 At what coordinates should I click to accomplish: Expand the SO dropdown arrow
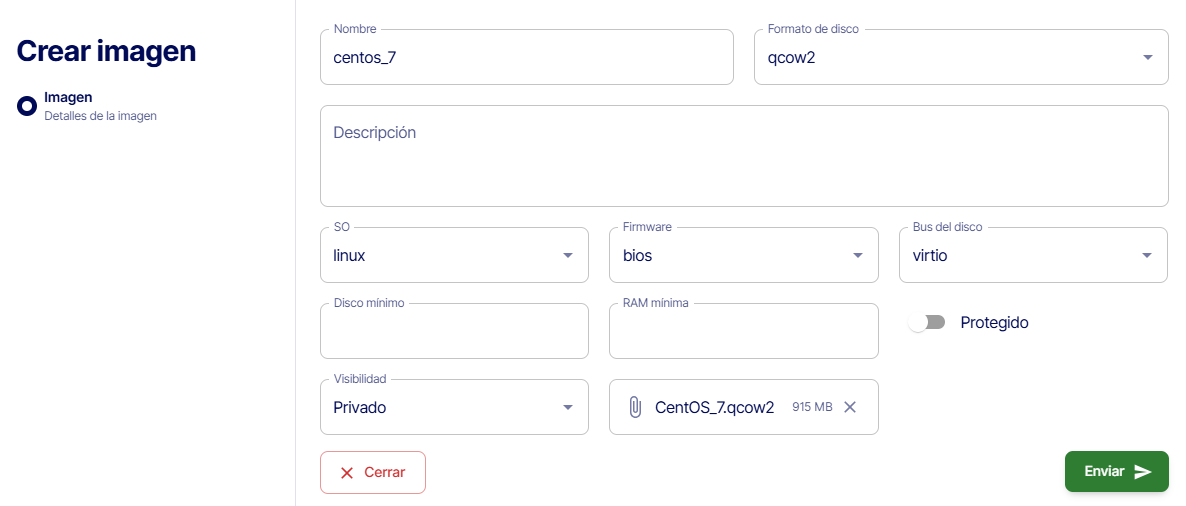click(568, 255)
